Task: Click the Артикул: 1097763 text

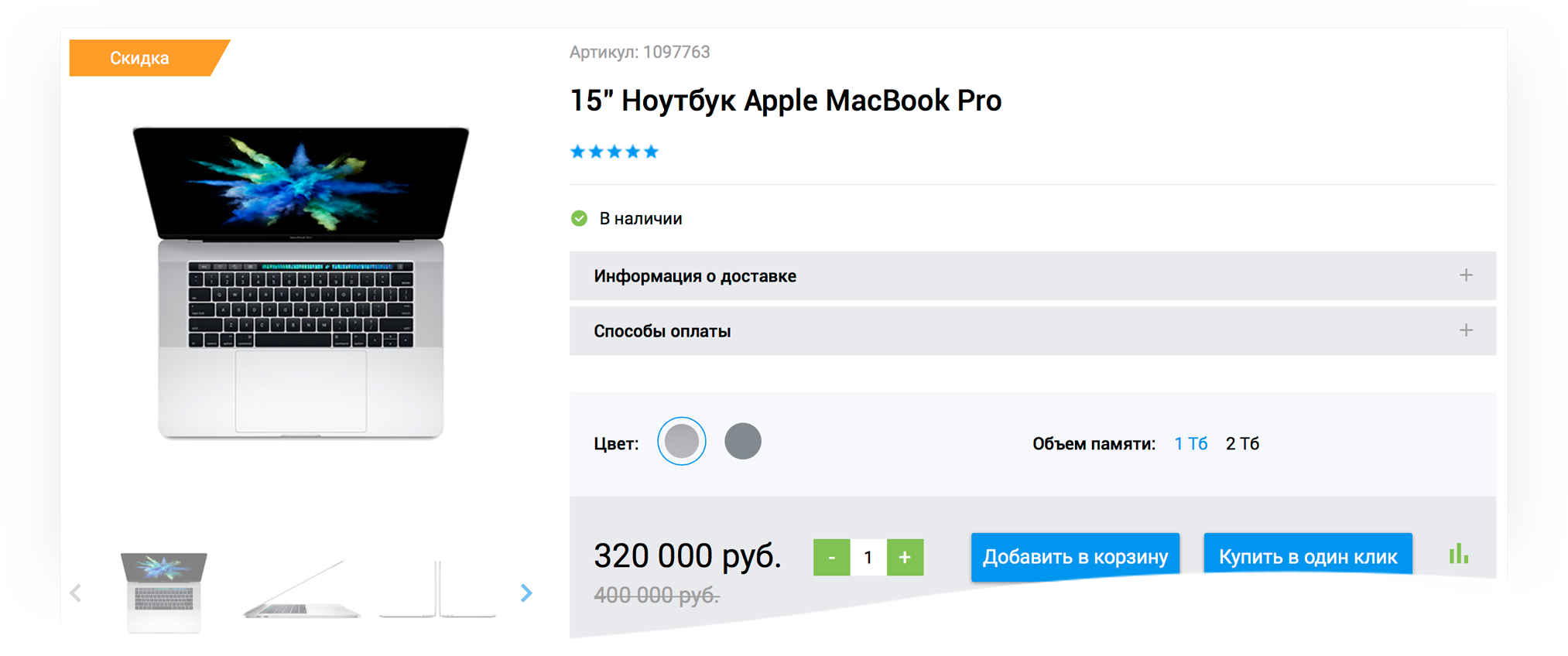Action: coord(639,52)
